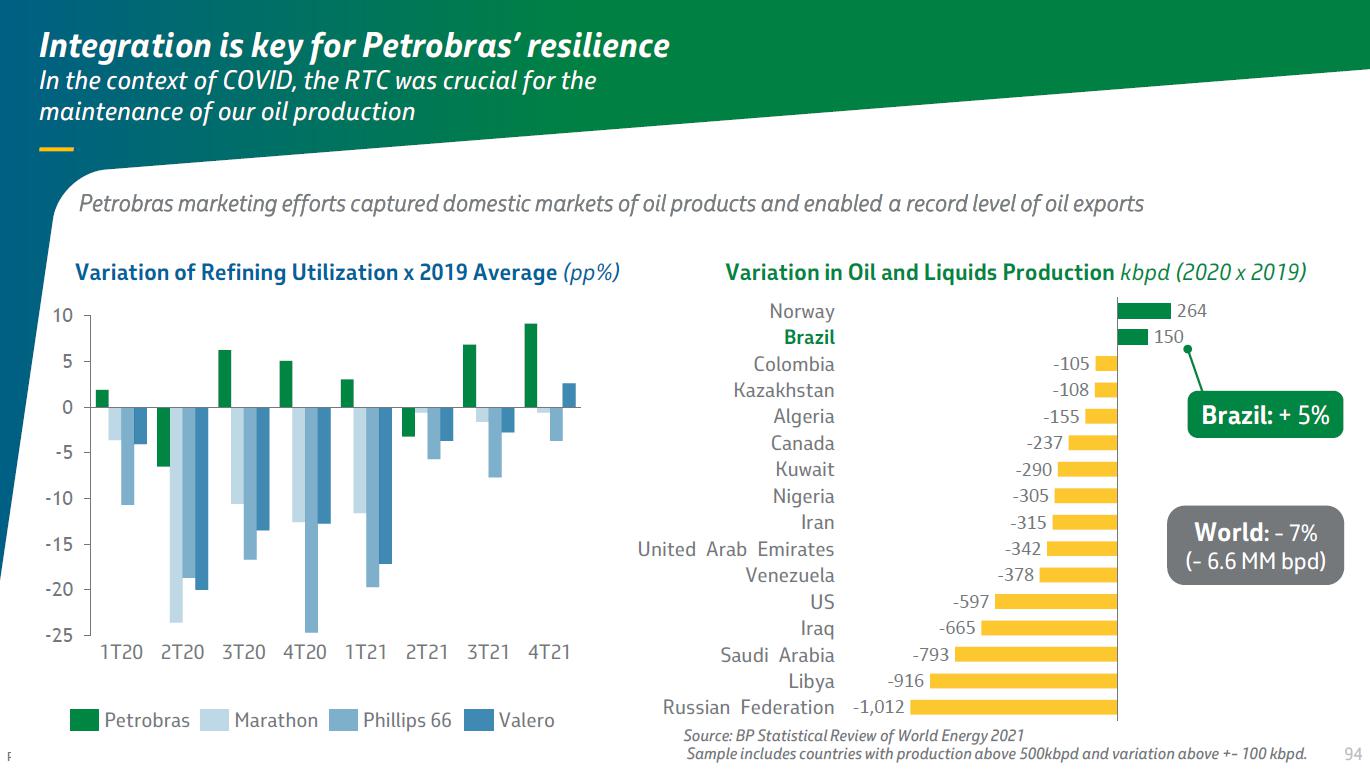Click the green Petrobras legend swatch
Image resolution: width=1370 pixels, height=771 pixels.
click(x=84, y=720)
